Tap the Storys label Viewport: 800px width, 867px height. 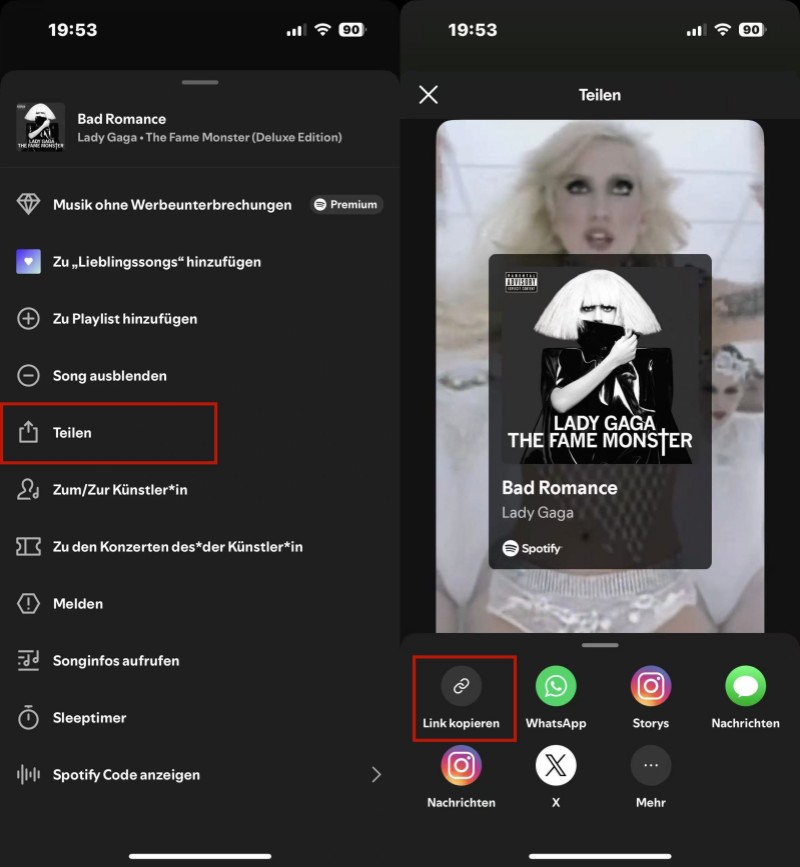click(x=651, y=723)
